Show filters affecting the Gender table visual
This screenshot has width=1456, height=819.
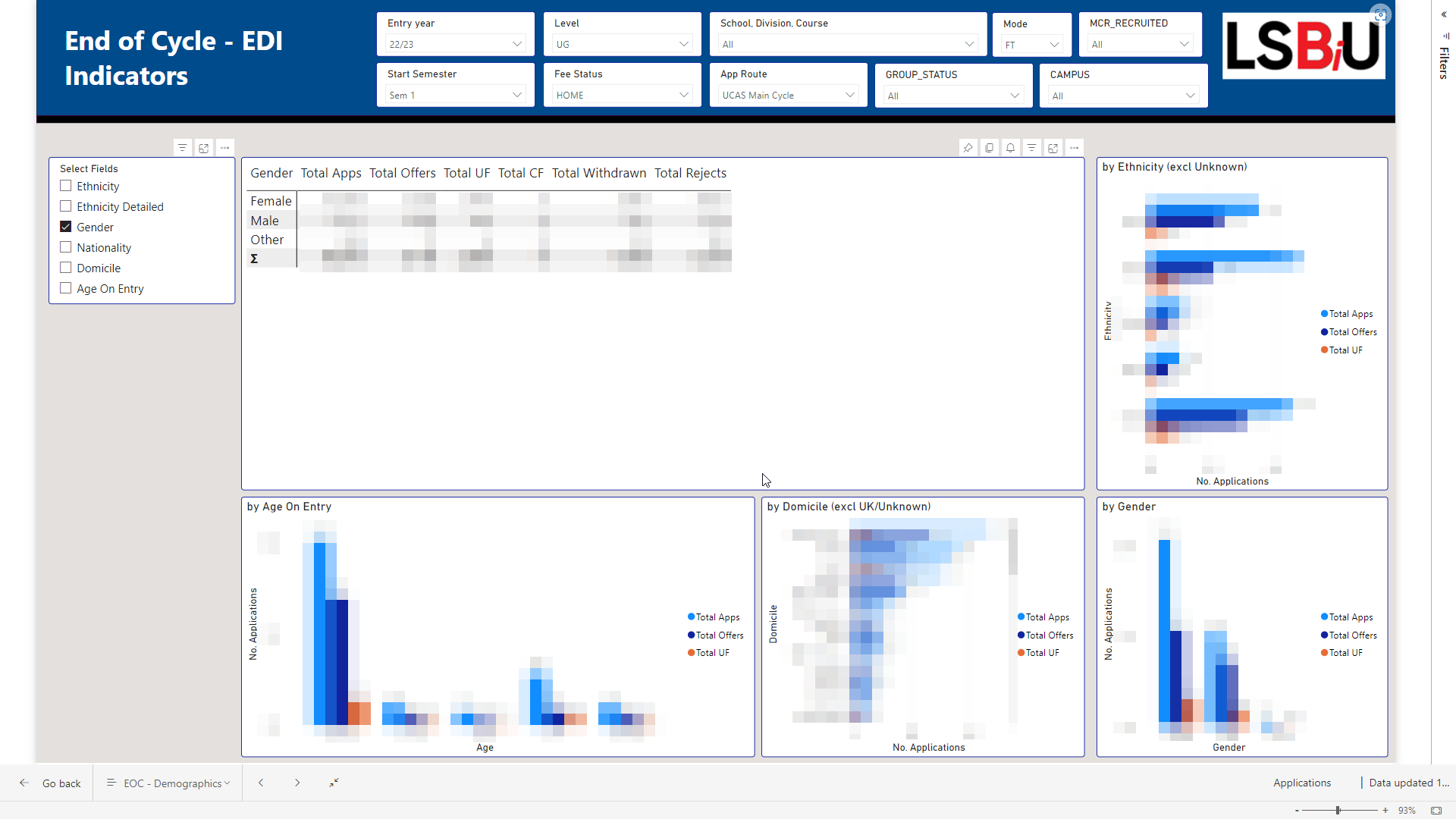1031,148
